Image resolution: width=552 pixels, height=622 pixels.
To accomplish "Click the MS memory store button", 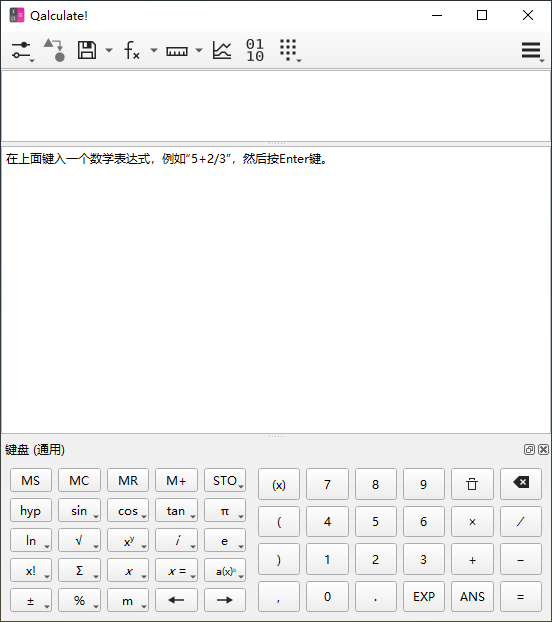I will tap(31, 480).
